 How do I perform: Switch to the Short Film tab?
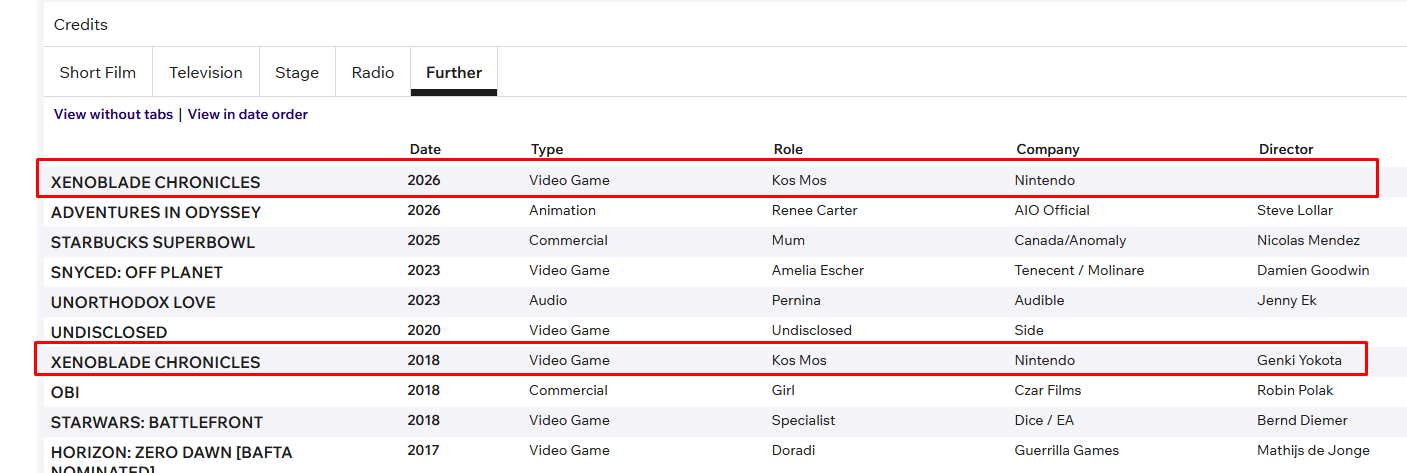(98, 72)
